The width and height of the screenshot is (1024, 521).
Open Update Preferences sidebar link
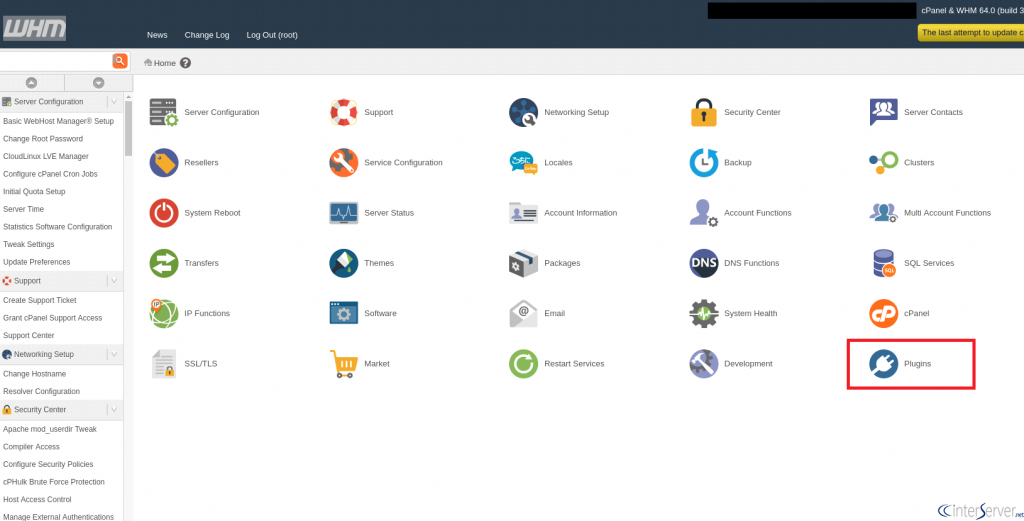(x=37, y=262)
